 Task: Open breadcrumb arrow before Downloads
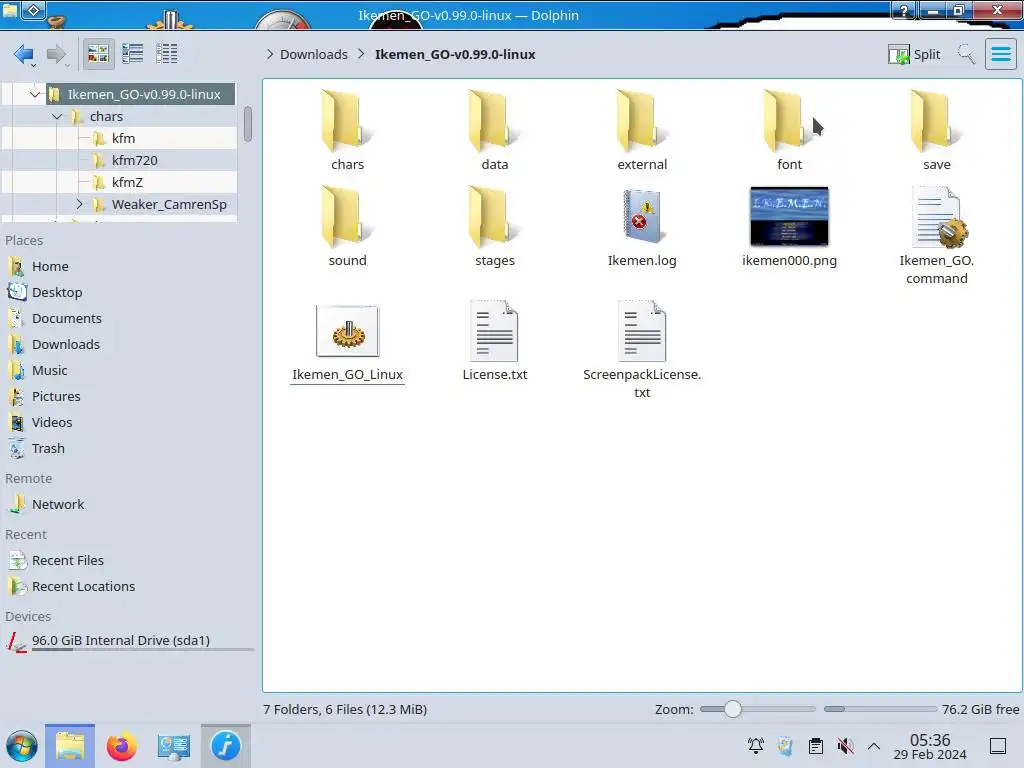click(270, 54)
